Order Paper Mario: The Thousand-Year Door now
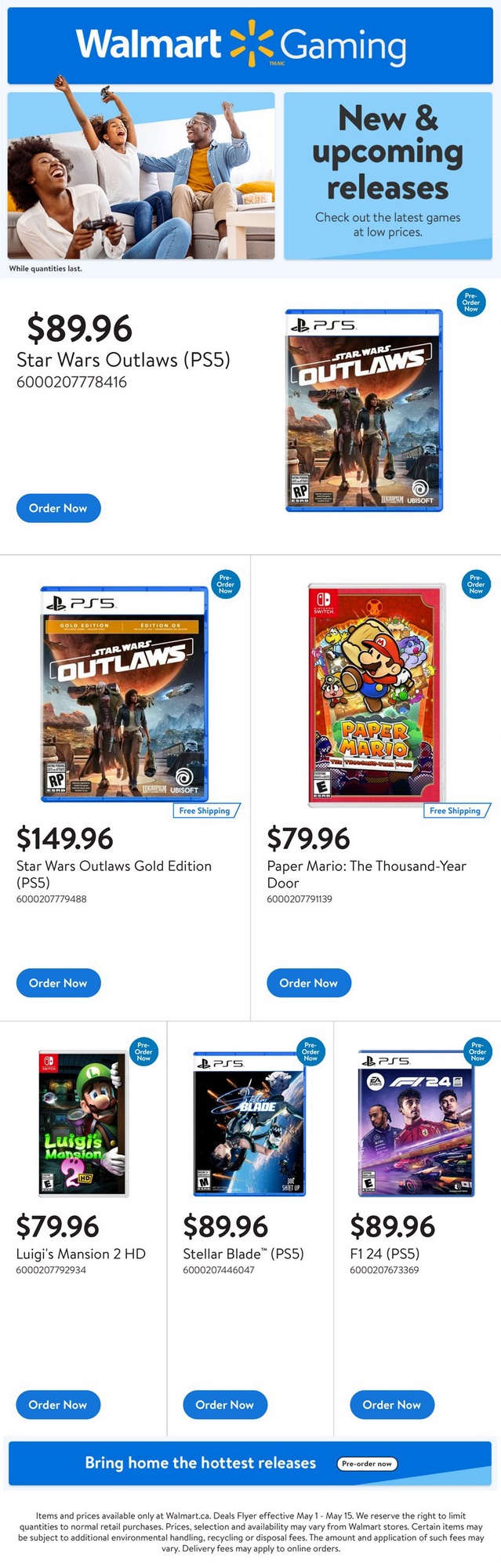This screenshot has width=501, height=1568. (309, 983)
